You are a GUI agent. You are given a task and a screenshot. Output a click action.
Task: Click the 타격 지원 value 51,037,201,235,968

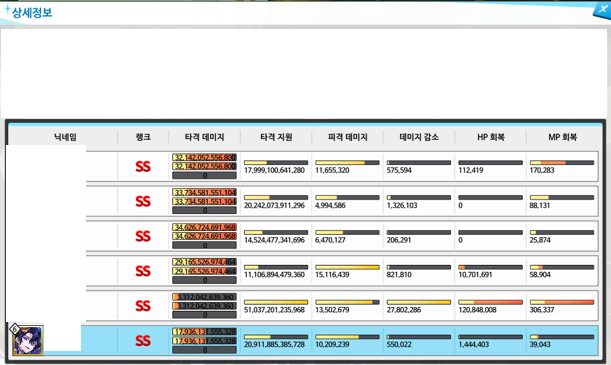point(274,310)
